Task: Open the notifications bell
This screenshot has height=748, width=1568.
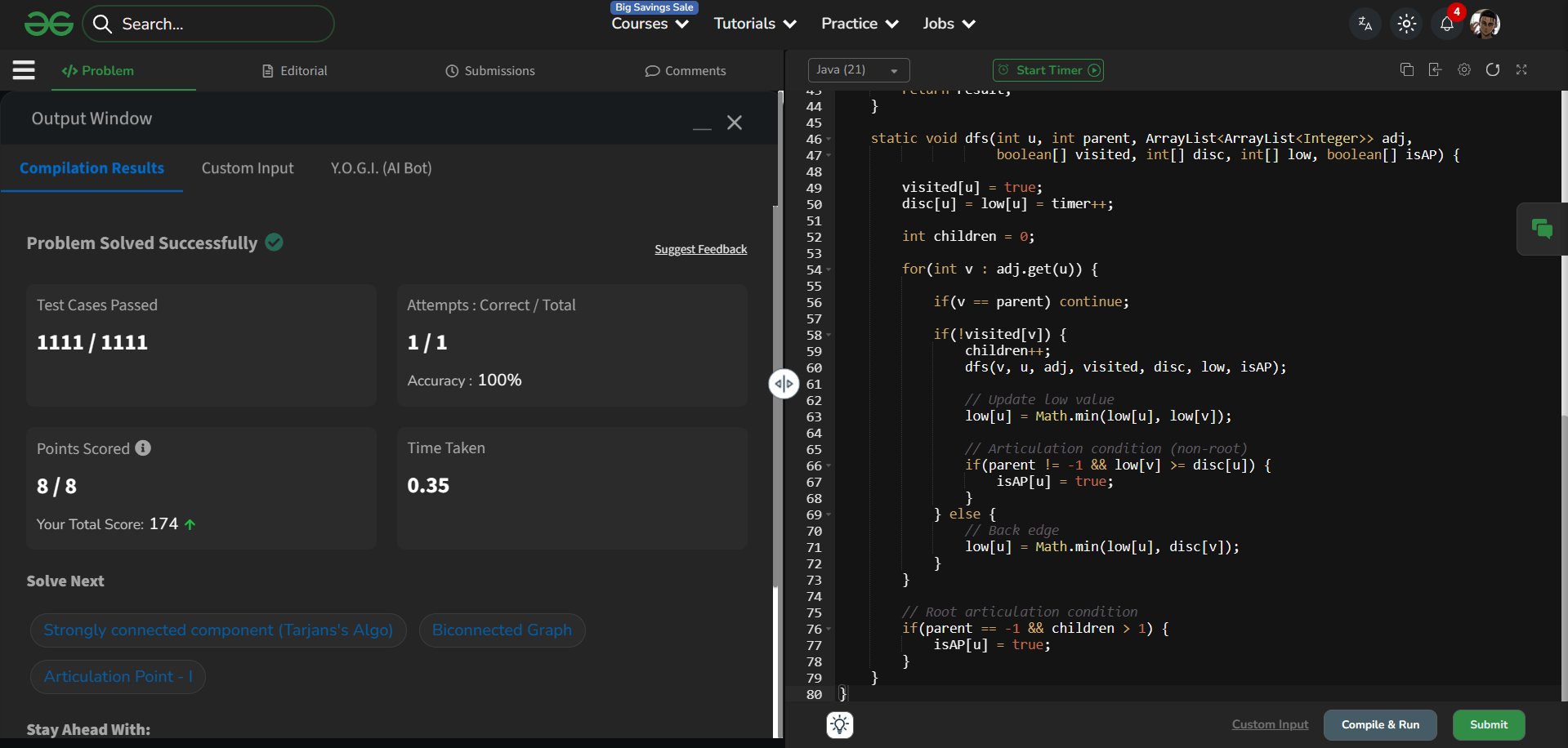Action: [1446, 24]
